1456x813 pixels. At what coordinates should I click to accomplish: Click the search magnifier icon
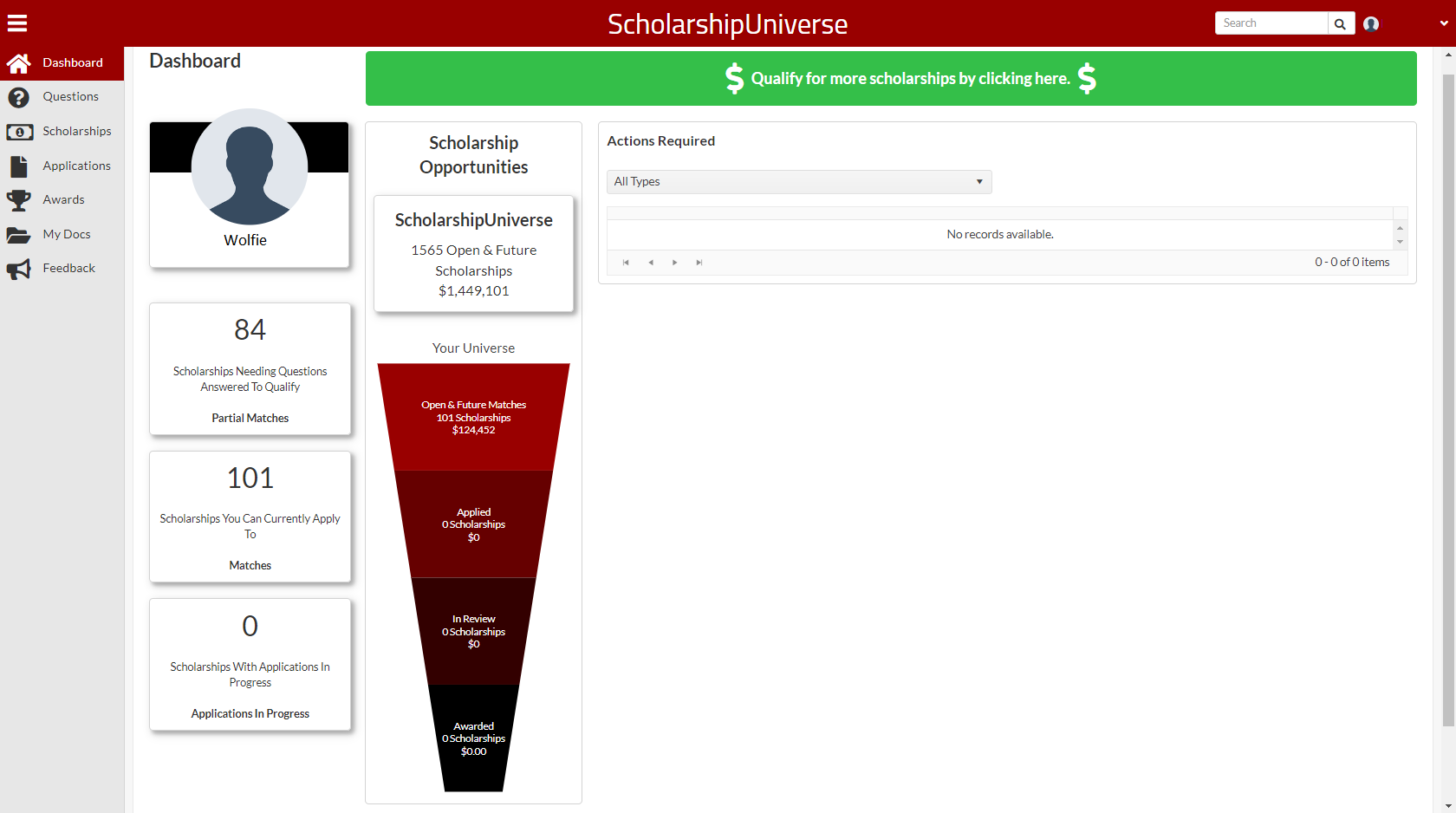pos(1340,23)
